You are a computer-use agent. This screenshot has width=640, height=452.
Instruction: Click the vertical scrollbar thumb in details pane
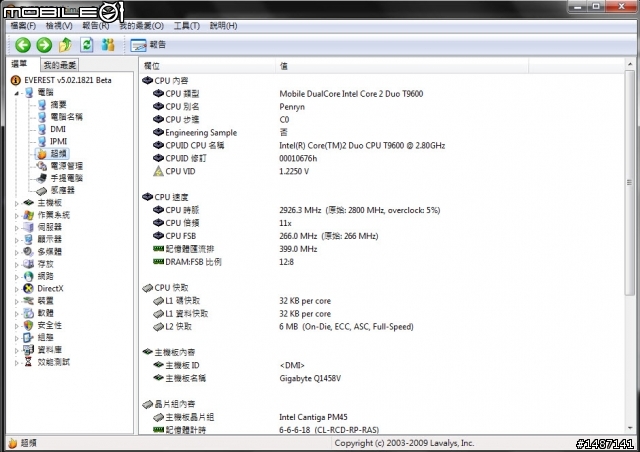[630, 183]
